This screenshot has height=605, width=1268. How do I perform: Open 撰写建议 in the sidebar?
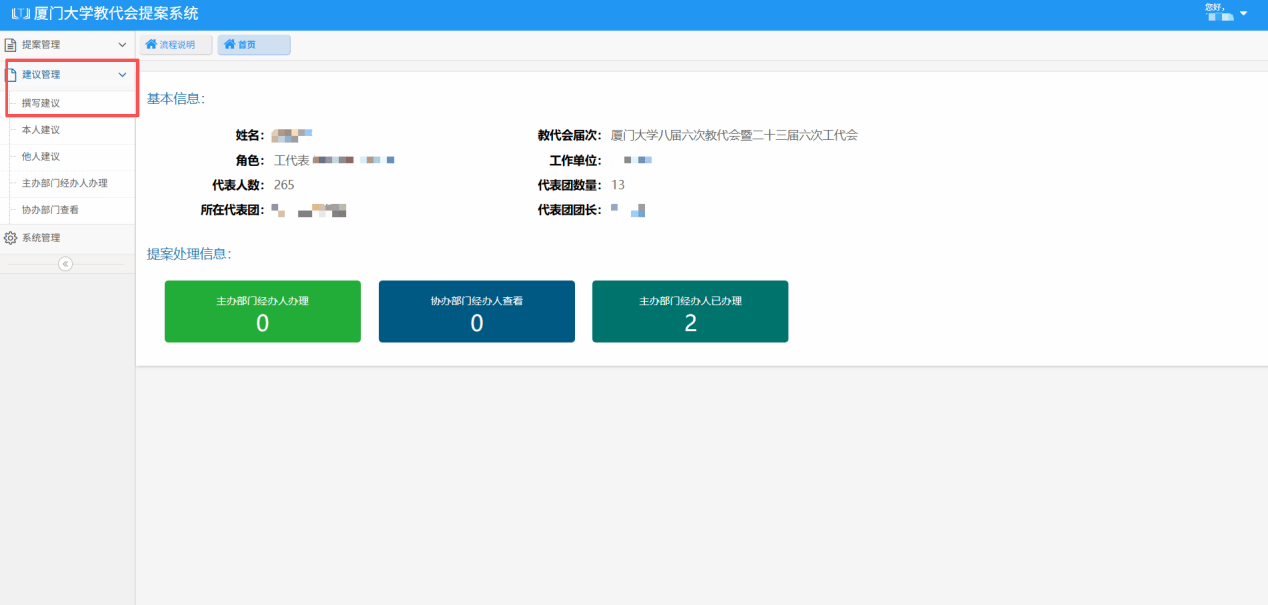pyautogui.click(x=41, y=103)
